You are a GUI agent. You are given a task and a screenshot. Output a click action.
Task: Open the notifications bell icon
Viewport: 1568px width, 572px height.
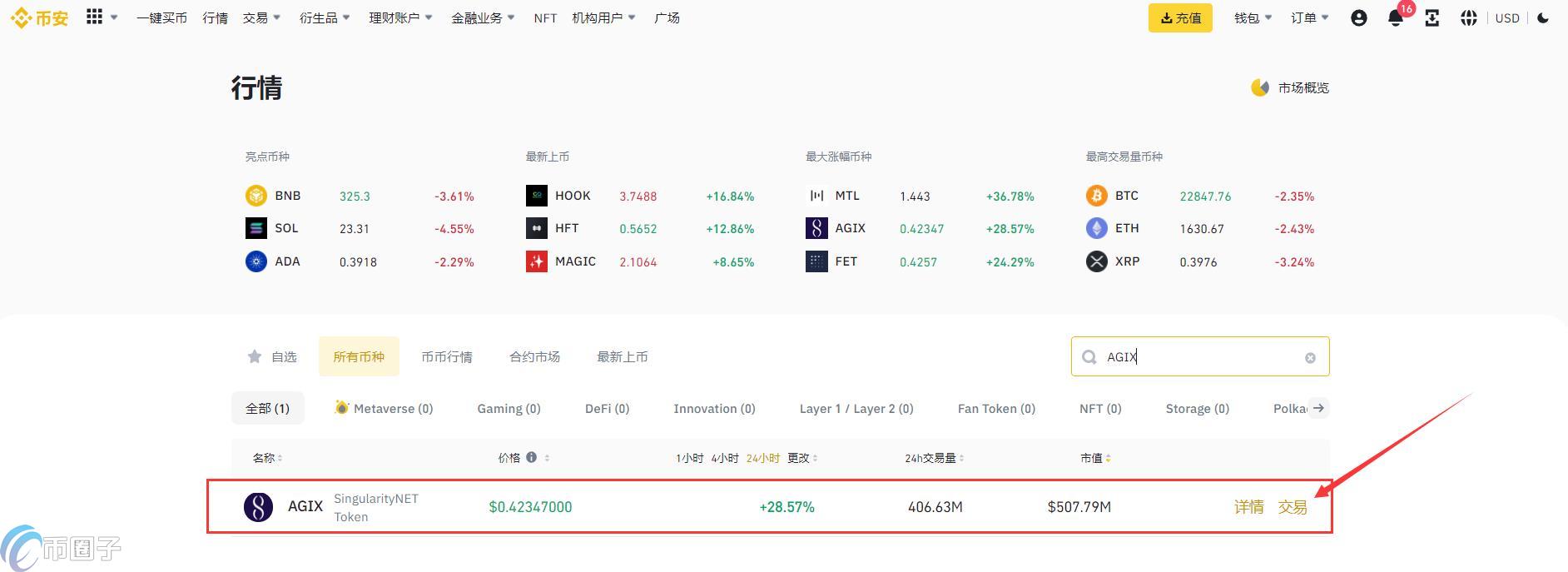click(x=1396, y=17)
